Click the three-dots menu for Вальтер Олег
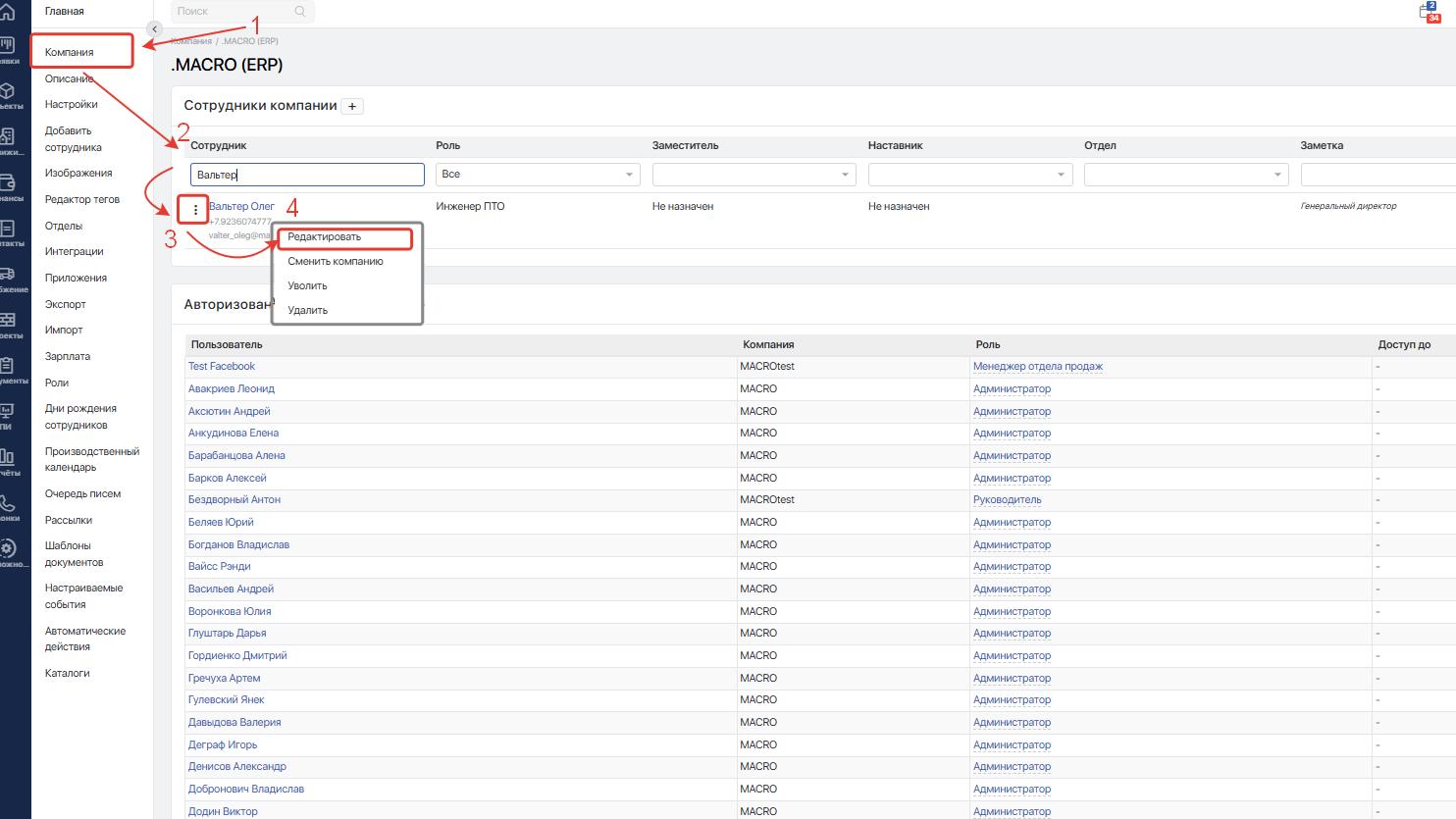The width and height of the screenshot is (1456, 819). (x=195, y=210)
